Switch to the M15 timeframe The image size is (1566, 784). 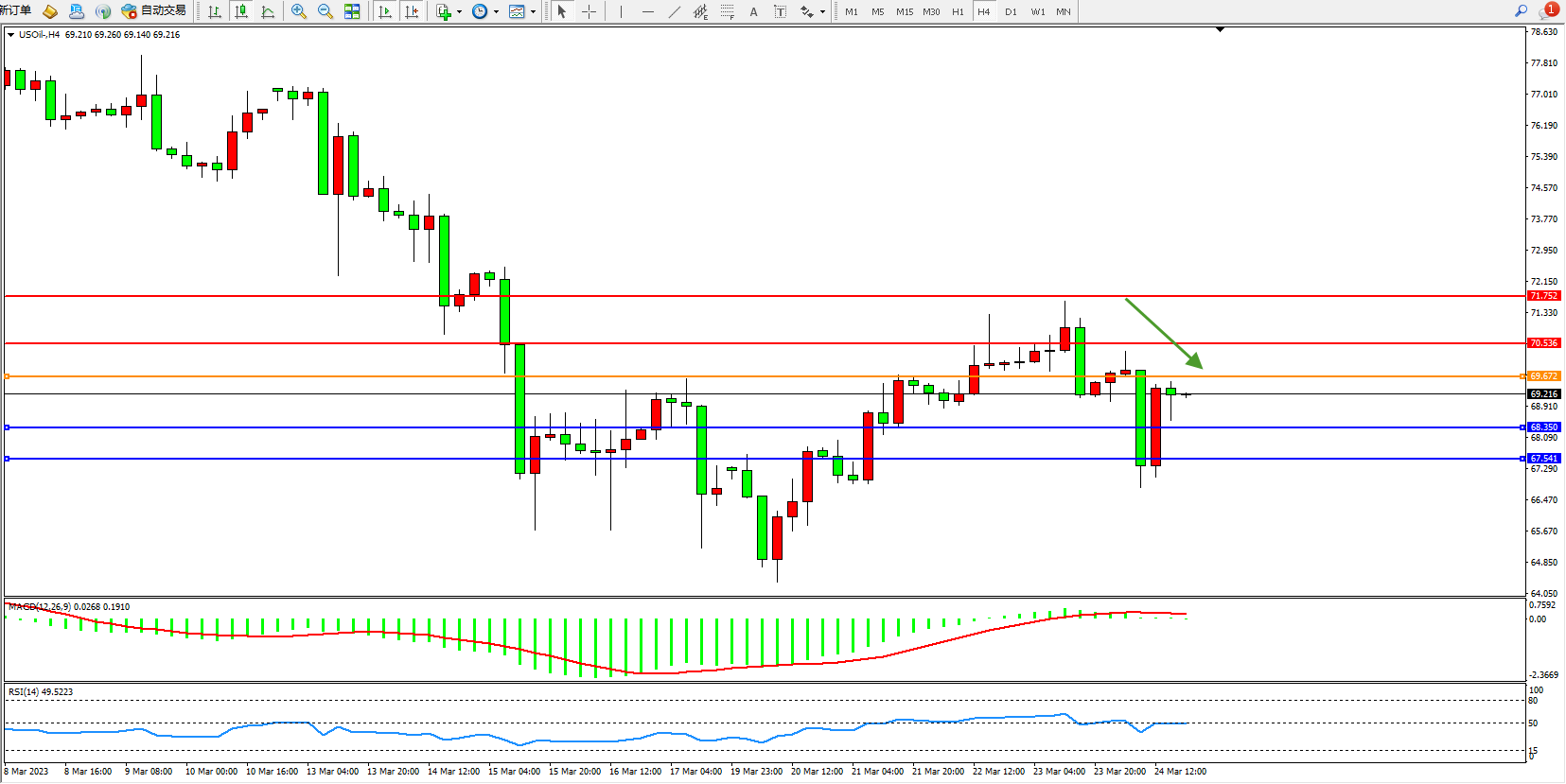pos(905,11)
